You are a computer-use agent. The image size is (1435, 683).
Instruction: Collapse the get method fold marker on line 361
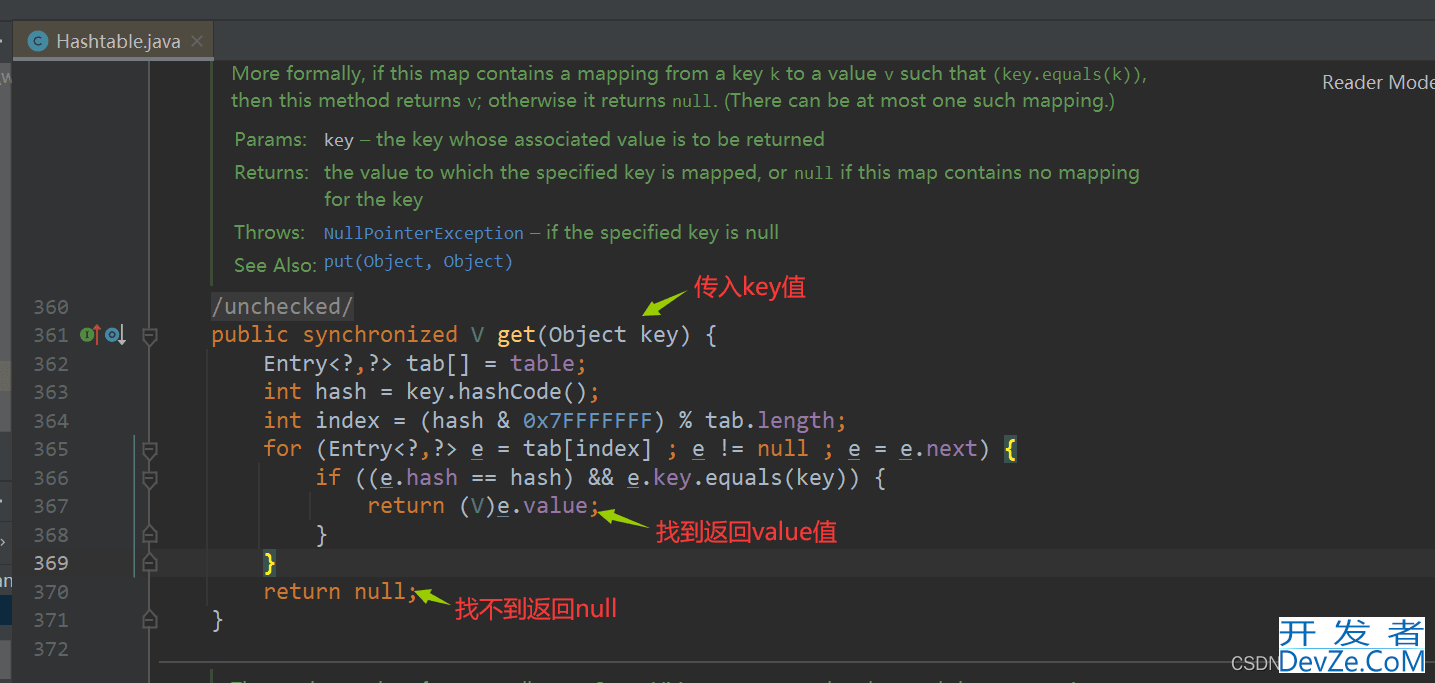click(x=150, y=337)
